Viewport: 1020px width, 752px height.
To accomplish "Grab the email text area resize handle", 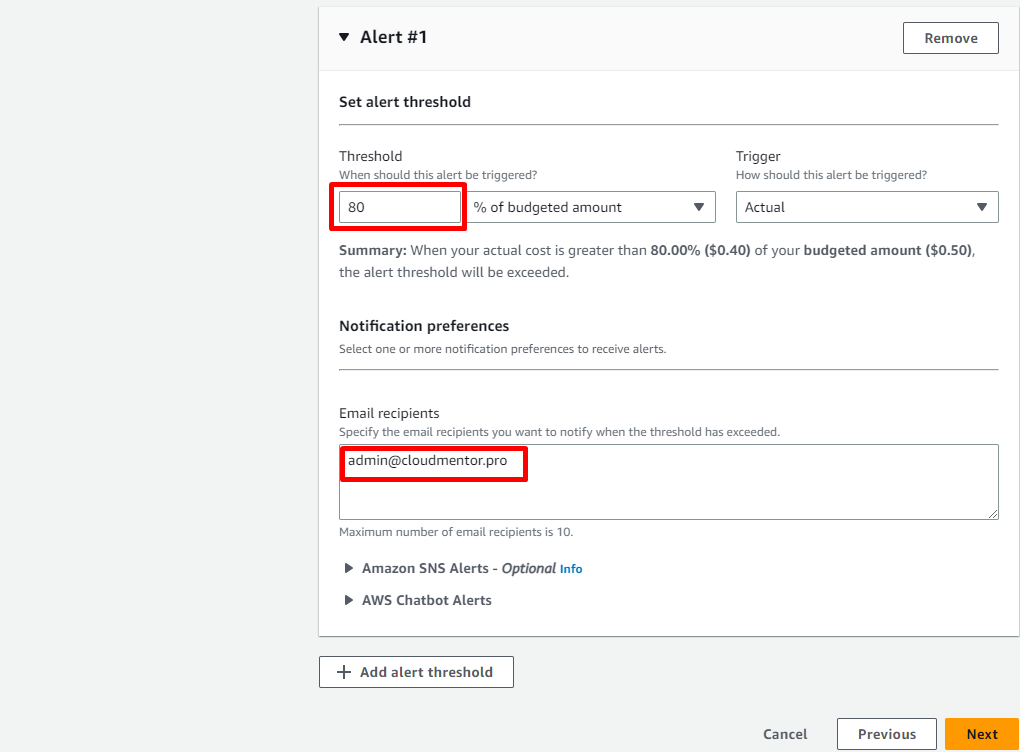I will pos(992,513).
